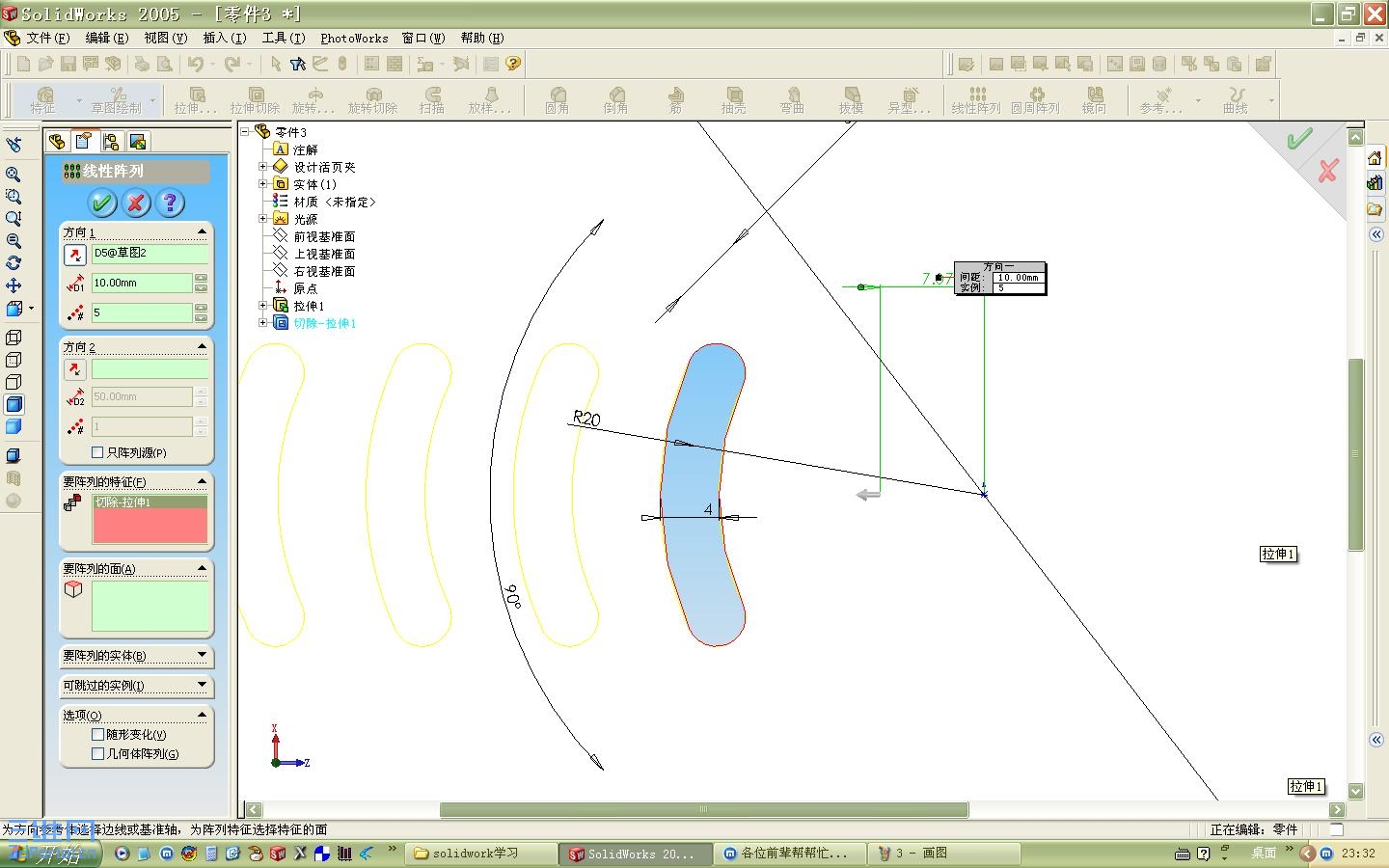
Task: Increase direction 1 spacing with up spinner
Action: (x=201, y=278)
